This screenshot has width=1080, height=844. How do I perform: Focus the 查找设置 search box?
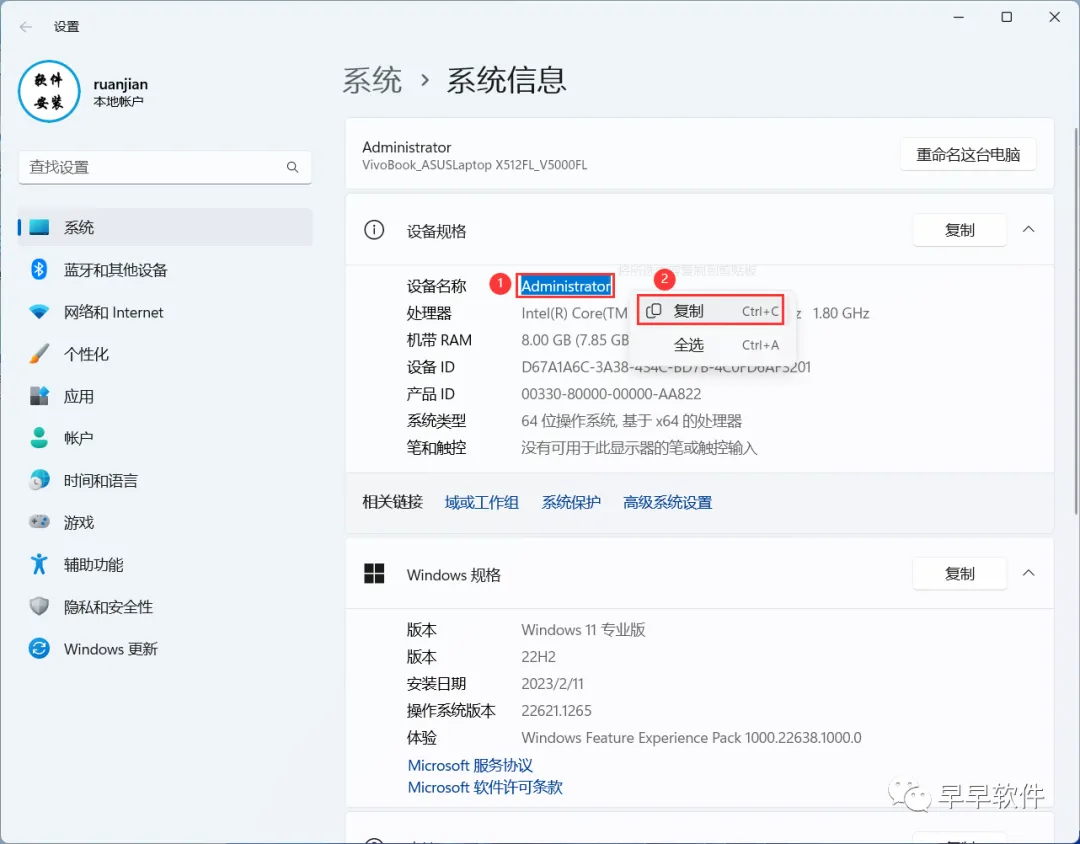[x=165, y=167]
